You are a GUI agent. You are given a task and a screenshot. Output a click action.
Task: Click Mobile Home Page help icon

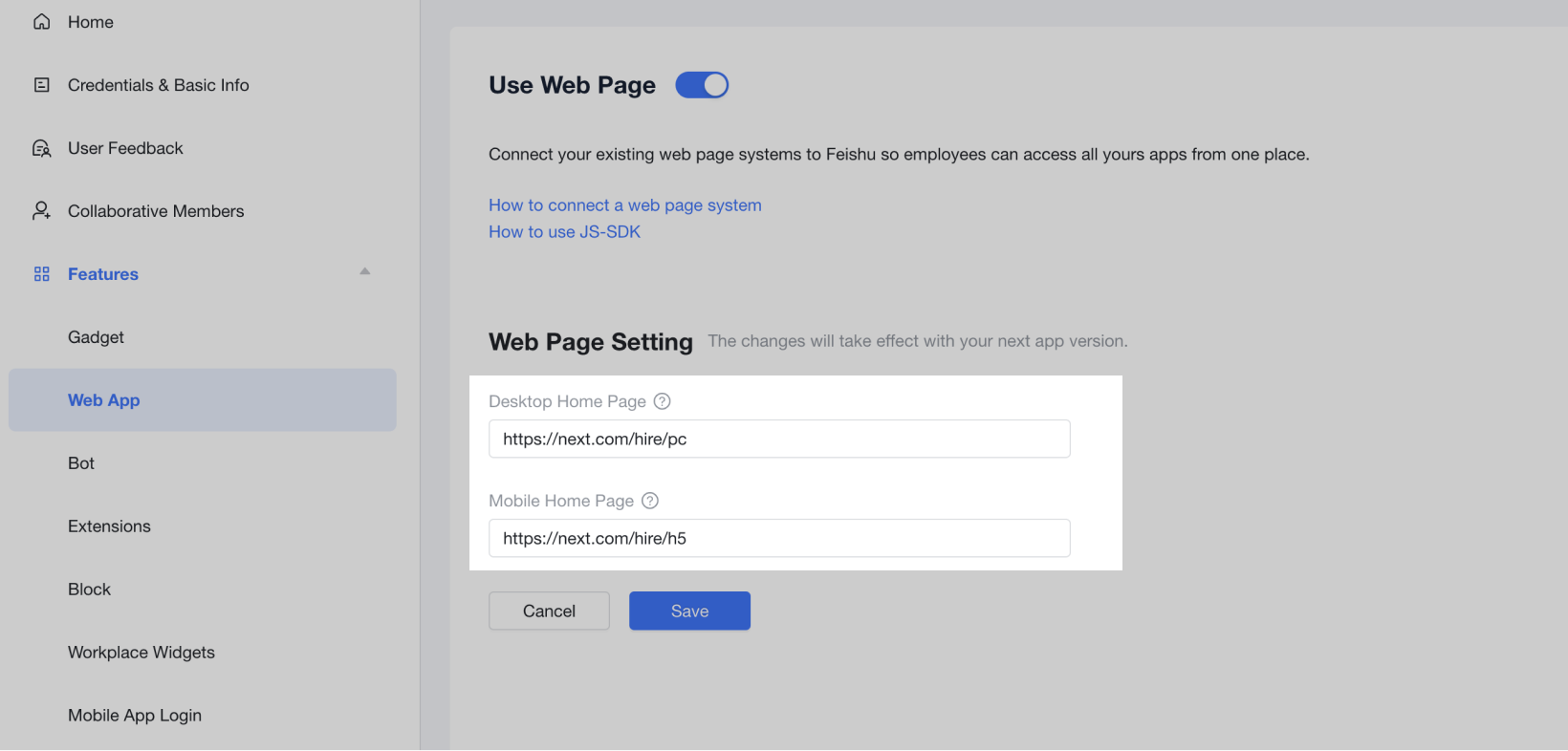click(650, 501)
